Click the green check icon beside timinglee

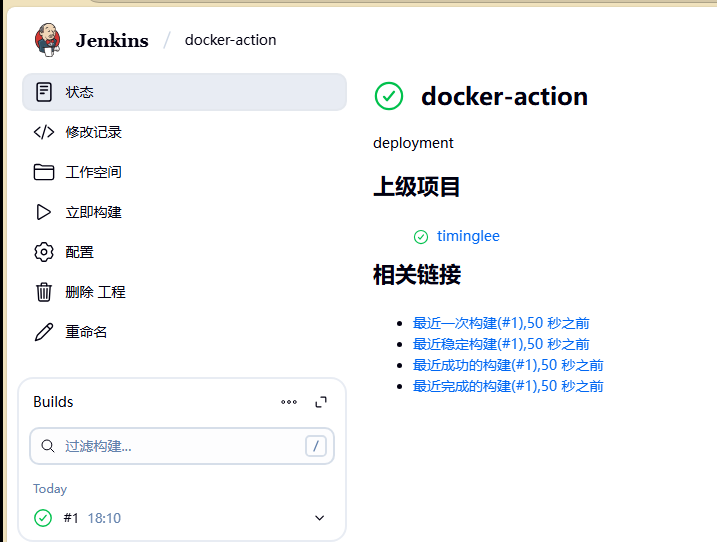pyautogui.click(x=421, y=237)
